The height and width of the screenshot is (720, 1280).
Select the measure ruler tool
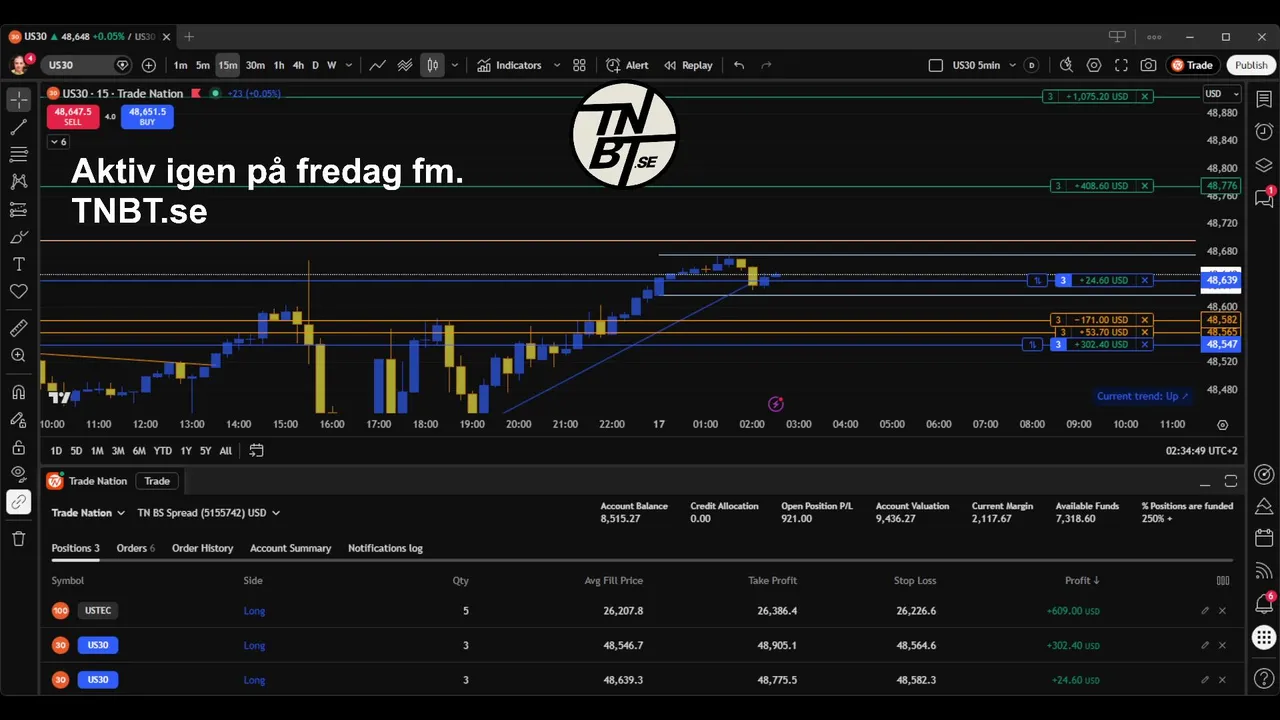18,328
